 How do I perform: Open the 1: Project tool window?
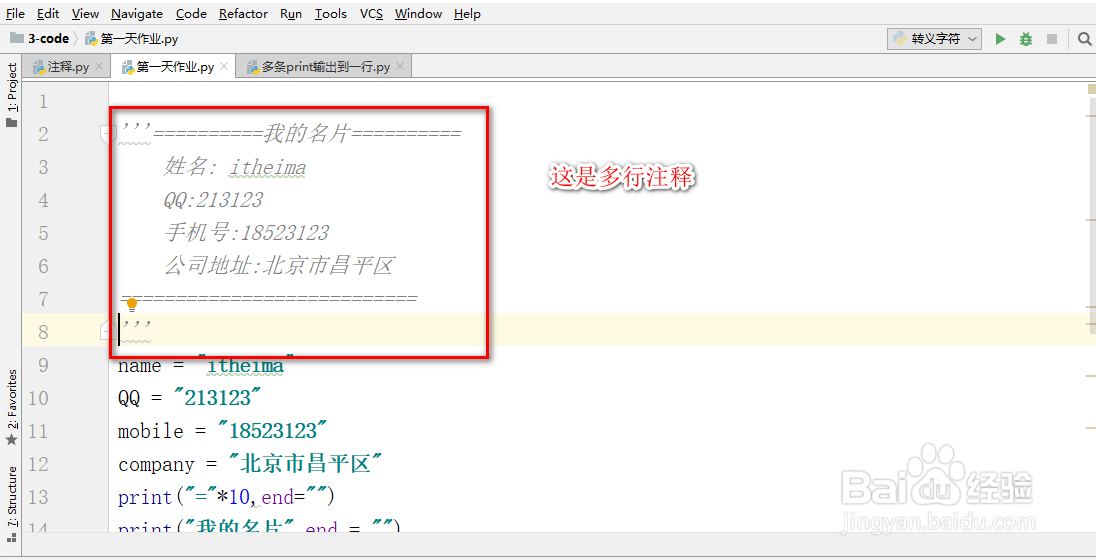point(11,94)
